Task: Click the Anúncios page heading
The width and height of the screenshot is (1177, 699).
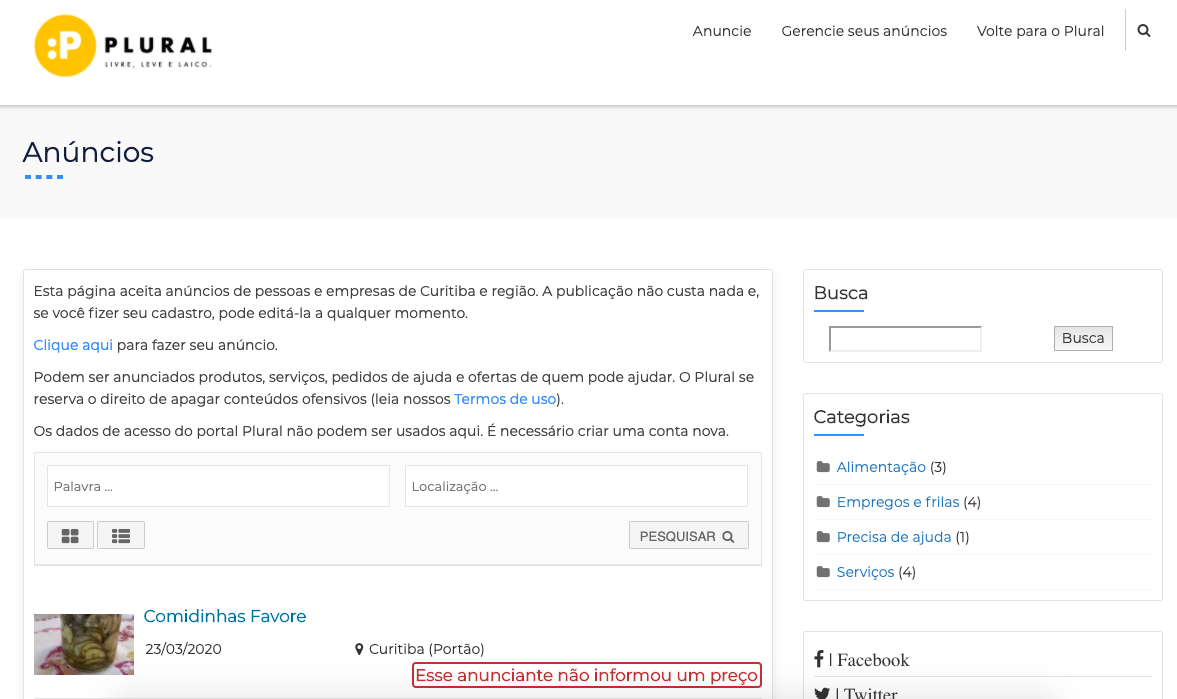Action: (88, 152)
